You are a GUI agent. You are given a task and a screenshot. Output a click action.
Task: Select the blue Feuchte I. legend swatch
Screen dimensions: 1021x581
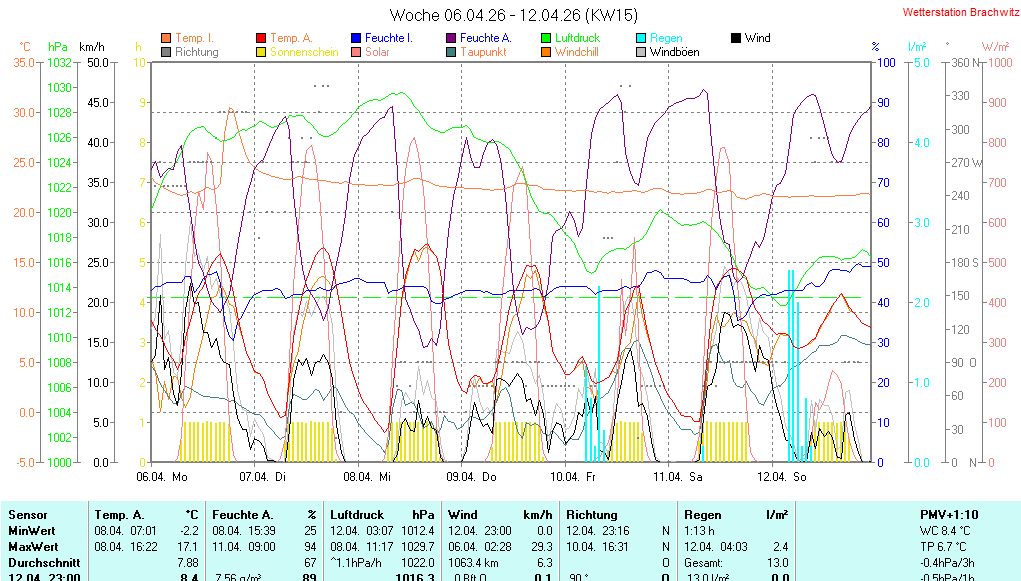click(356, 38)
